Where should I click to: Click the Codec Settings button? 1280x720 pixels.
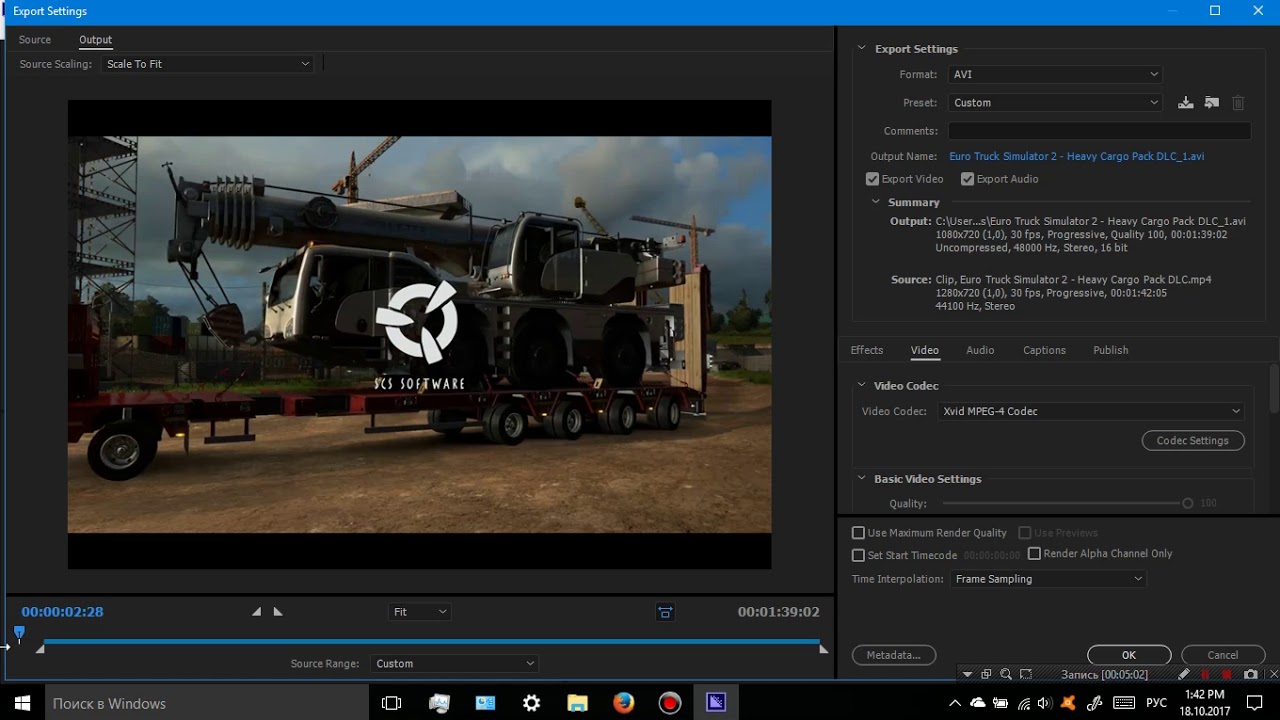pyautogui.click(x=1193, y=440)
